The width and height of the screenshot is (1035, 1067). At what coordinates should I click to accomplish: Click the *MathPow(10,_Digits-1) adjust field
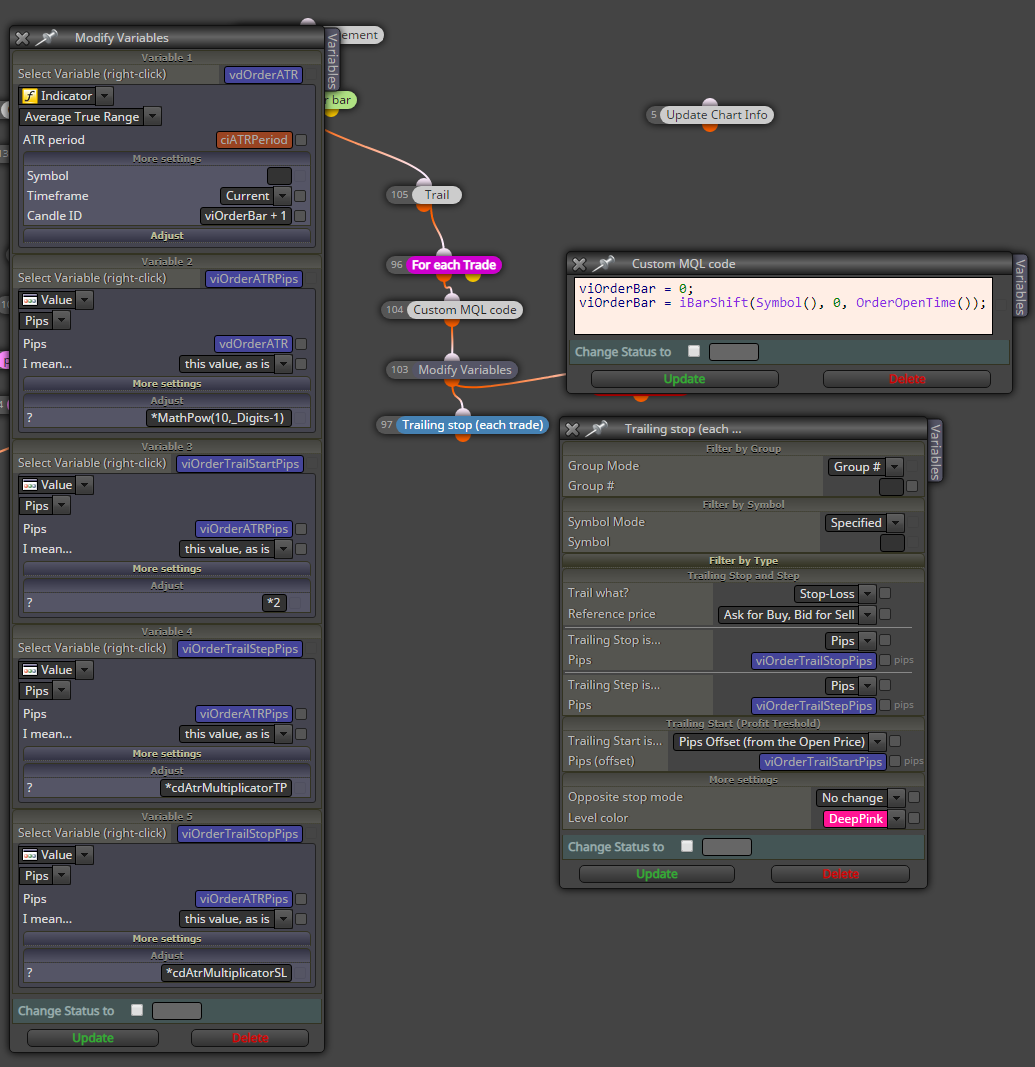pos(218,418)
